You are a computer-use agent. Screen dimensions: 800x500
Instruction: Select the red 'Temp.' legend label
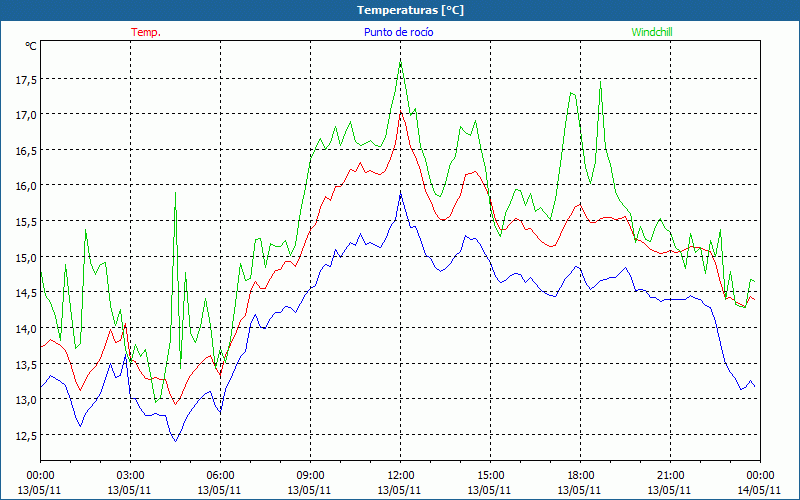coord(146,32)
